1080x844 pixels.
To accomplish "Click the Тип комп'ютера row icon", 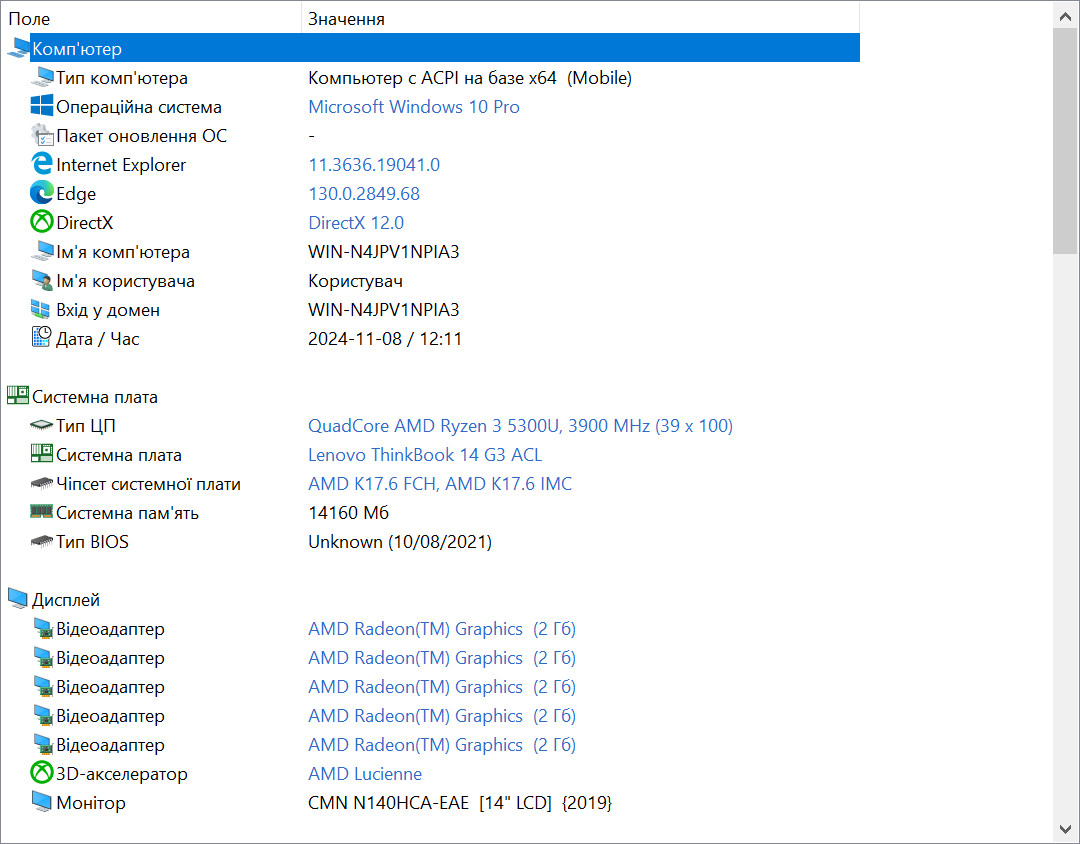I will coord(42,77).
